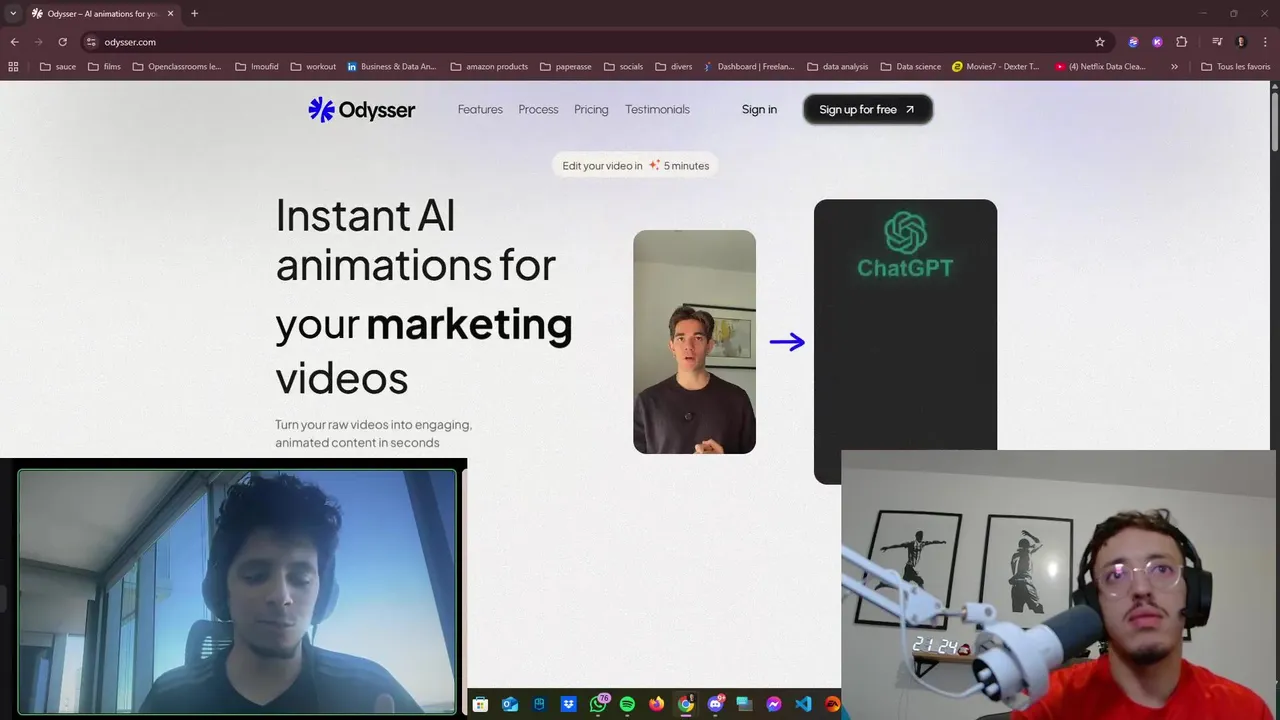Image resolution: width=1280 pixels, height=720 pixels.
Task: Open the 'workout' bookmark folder
Action: click(313, 67)
